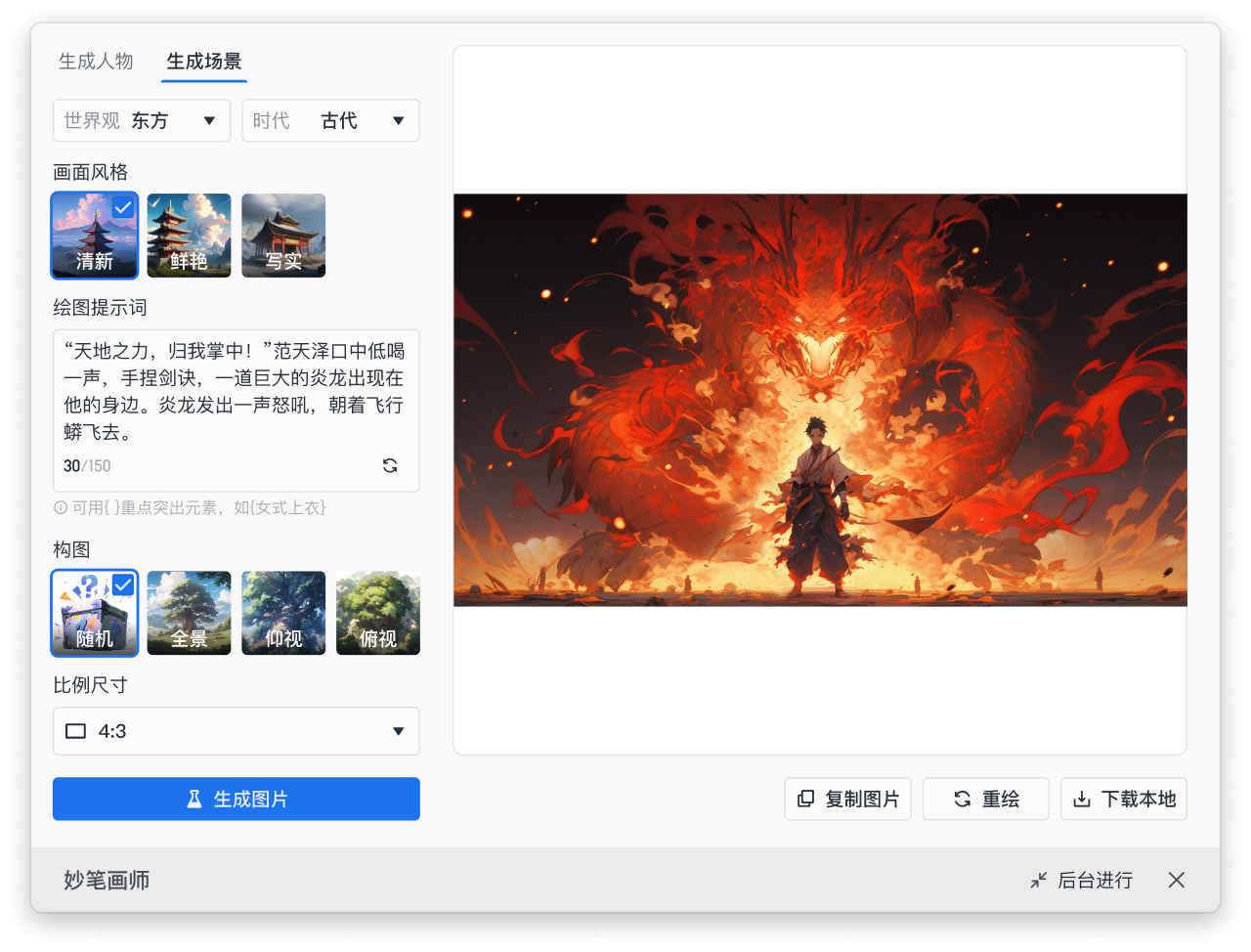
Task: Click inside the drawing prompt text area
Action: [x=236, y=401]
